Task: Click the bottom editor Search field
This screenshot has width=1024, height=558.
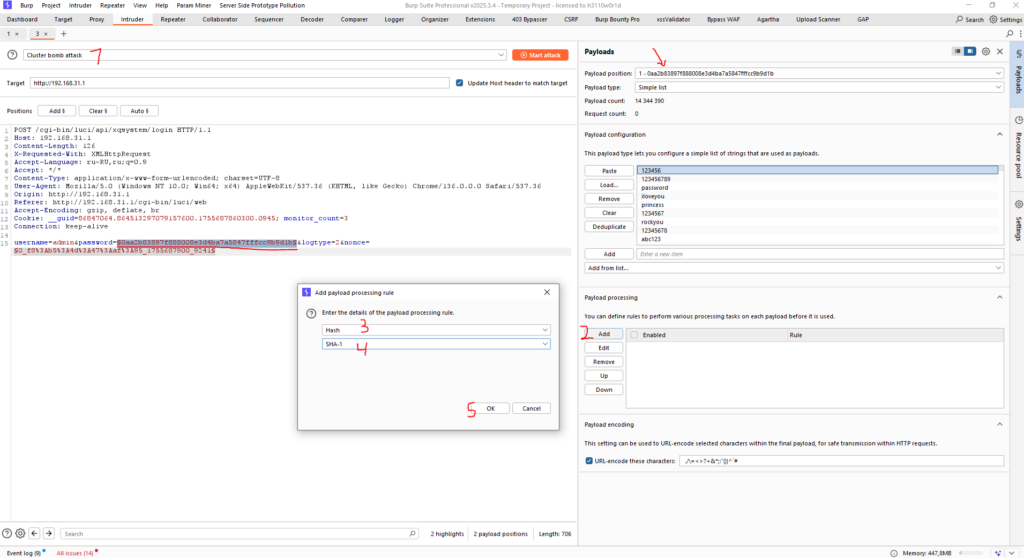Action: pos(239,534)
